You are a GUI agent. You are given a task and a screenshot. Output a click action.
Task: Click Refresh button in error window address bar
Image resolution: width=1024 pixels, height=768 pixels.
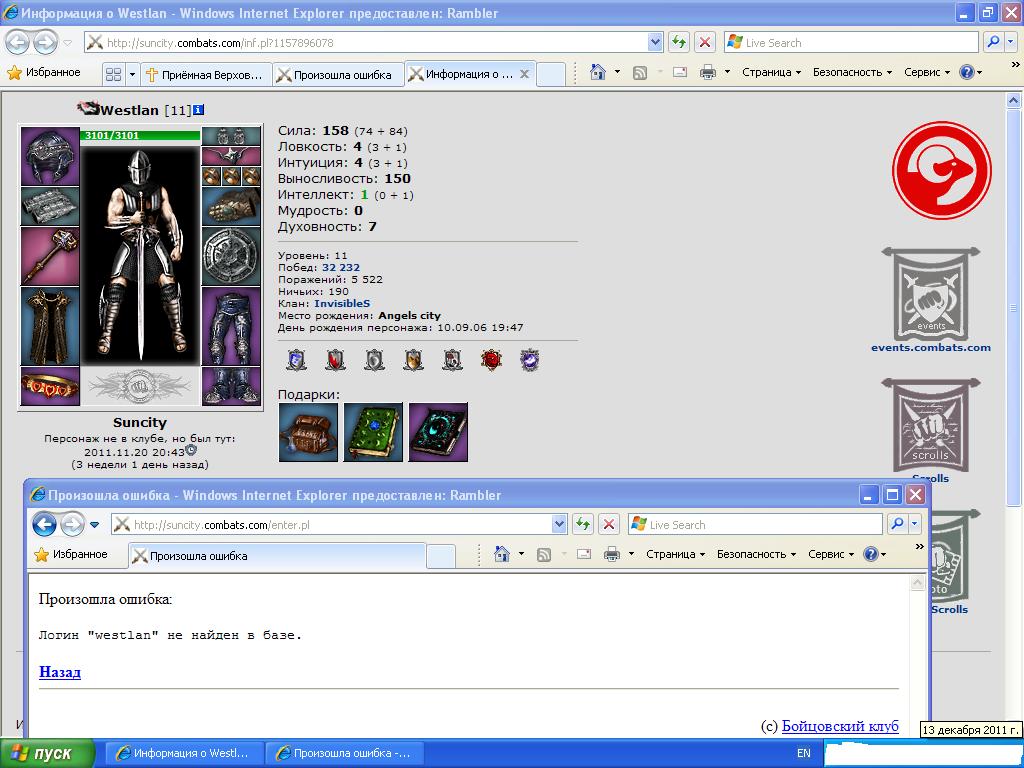tap(583, 524)
